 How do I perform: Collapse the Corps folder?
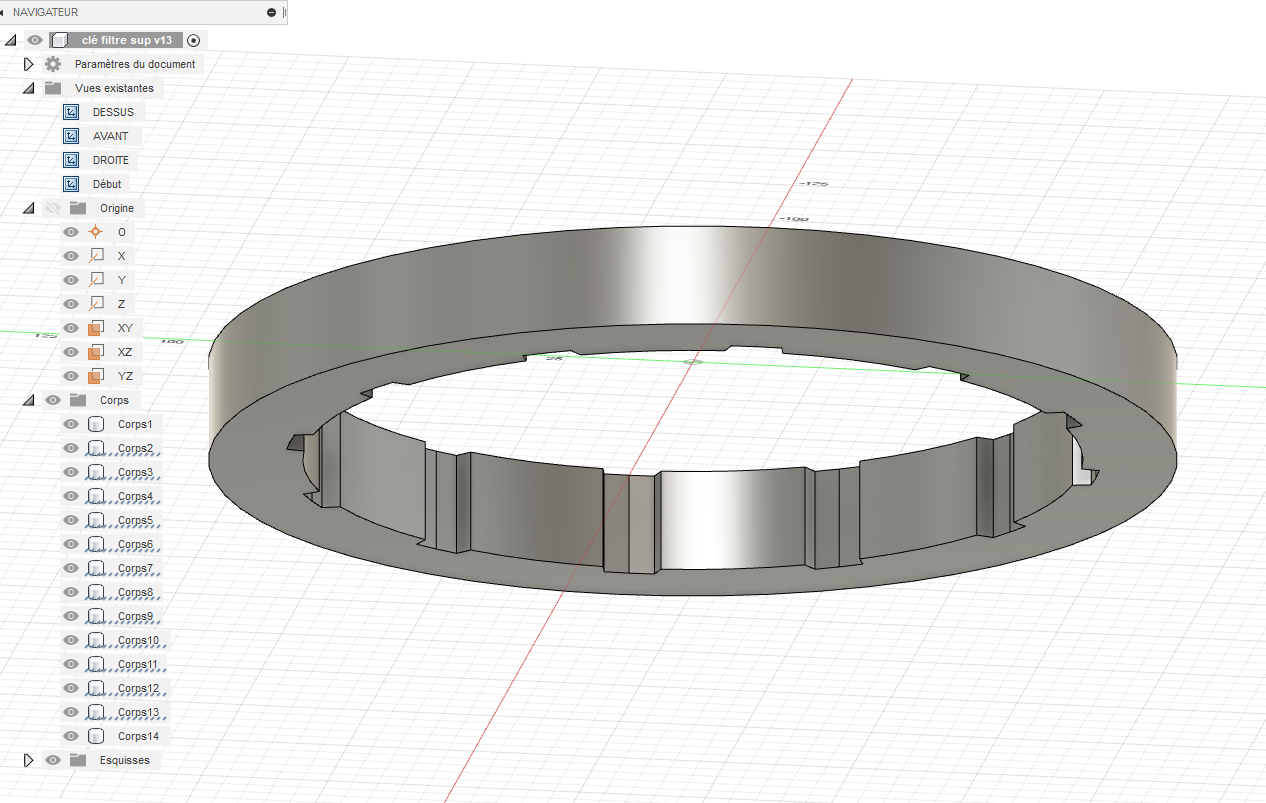tap(28, 400)
